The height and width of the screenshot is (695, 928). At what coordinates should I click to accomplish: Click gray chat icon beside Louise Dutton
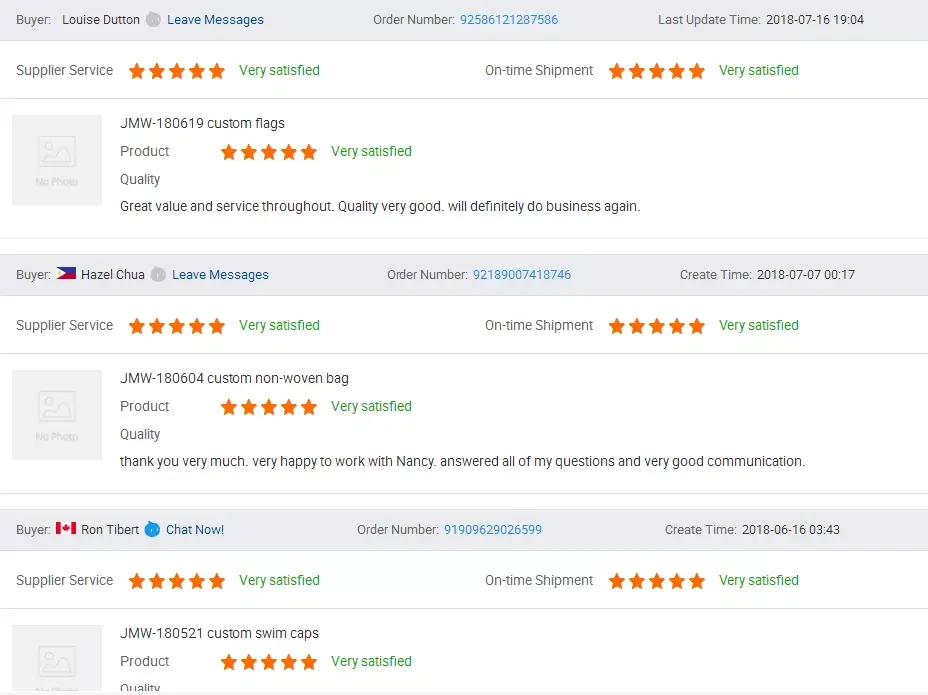153,20
